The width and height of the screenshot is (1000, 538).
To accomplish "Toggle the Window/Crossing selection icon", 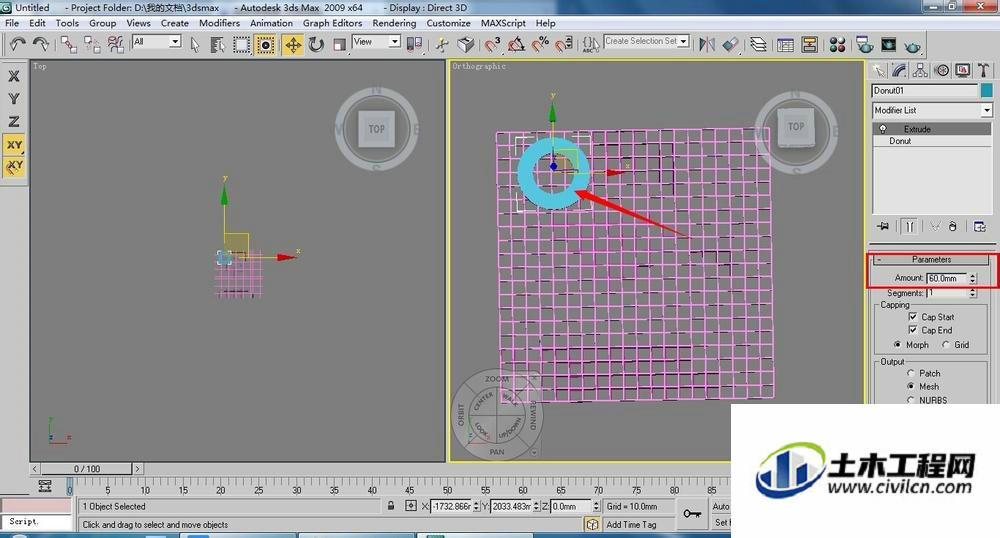I will pyautogui.click(x=265, y=44).
